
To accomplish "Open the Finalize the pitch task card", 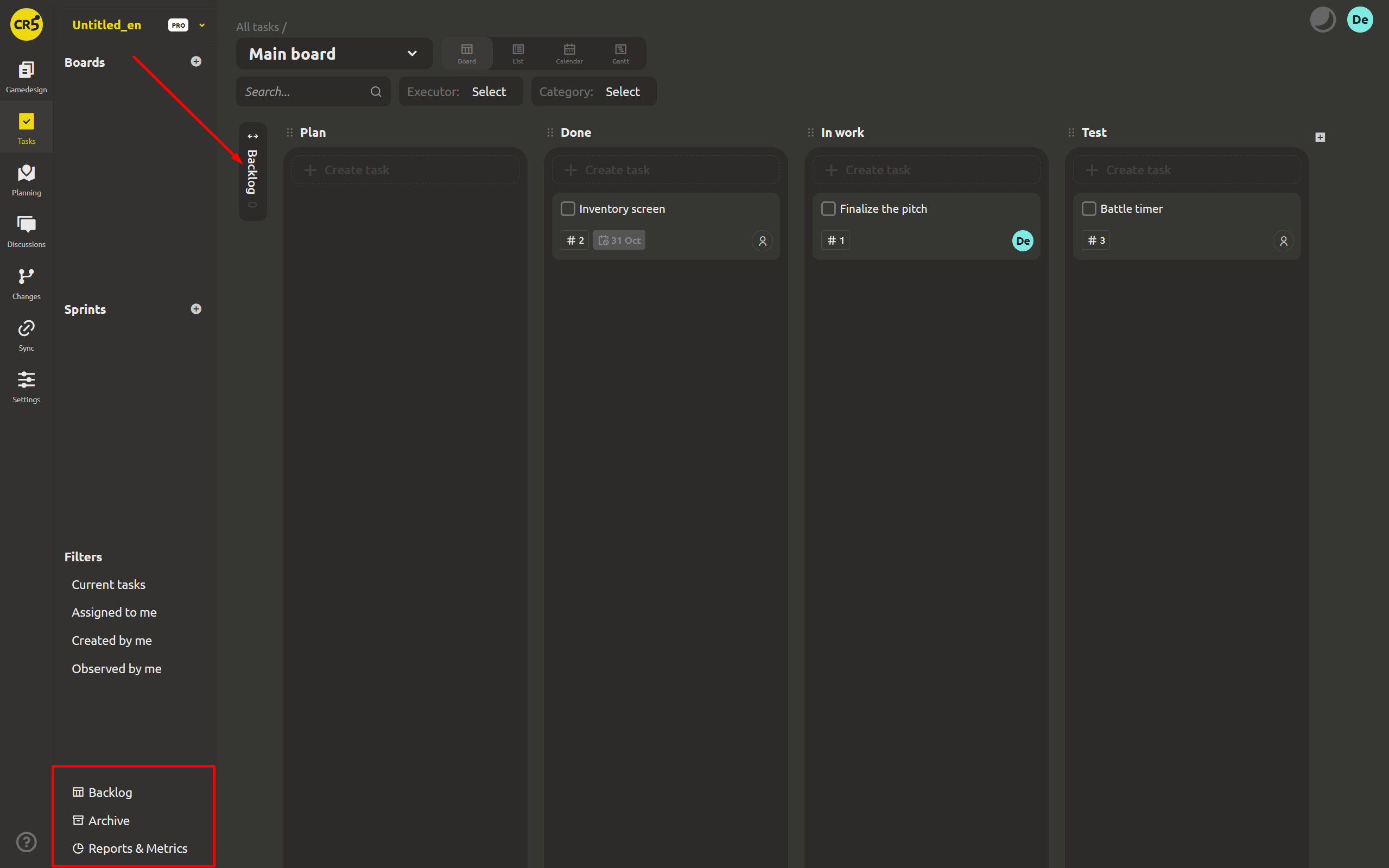I will (927, 226).
